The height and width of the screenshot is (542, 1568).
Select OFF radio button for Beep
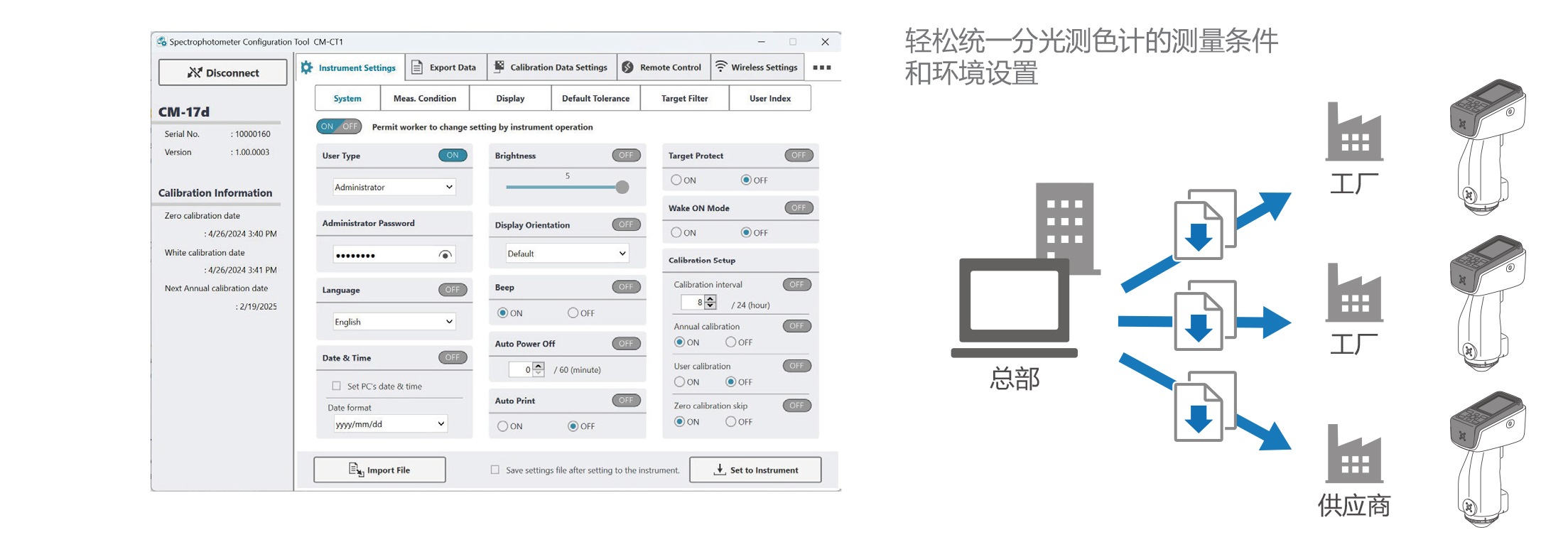point(573,313)
